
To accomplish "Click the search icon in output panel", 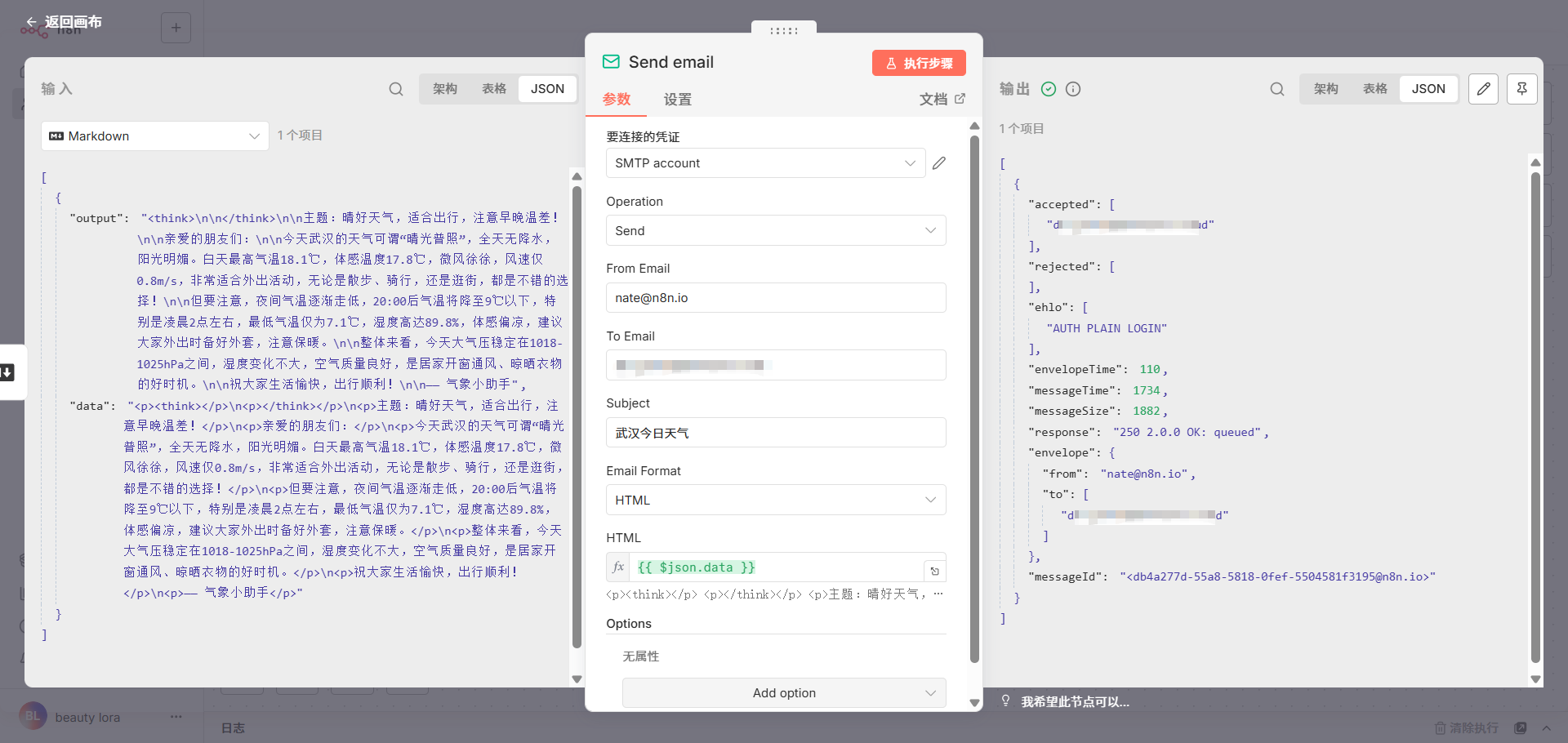I will [x=1277, y=89].
